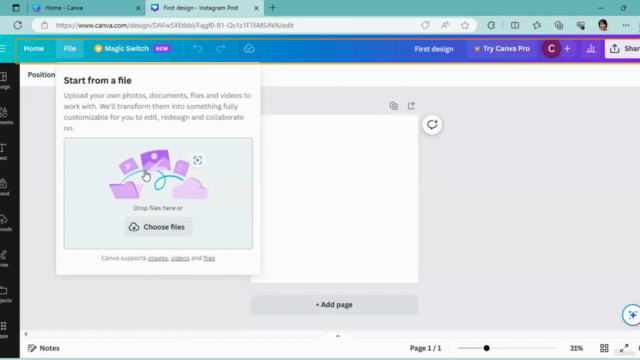The height and width of the screenshot is (360, 640).
Task: Add page to favorites star
Action: point(465,25)
